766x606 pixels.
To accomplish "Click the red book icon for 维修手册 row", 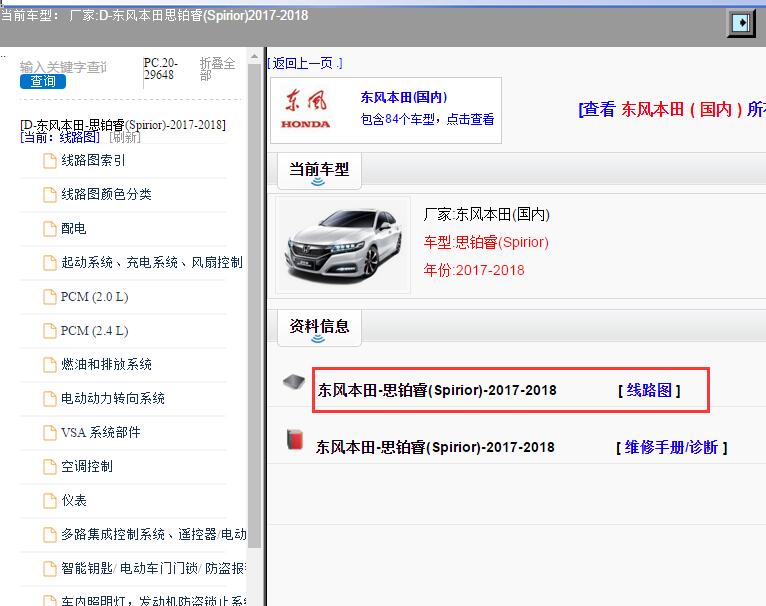I will (x=295, y=439).
